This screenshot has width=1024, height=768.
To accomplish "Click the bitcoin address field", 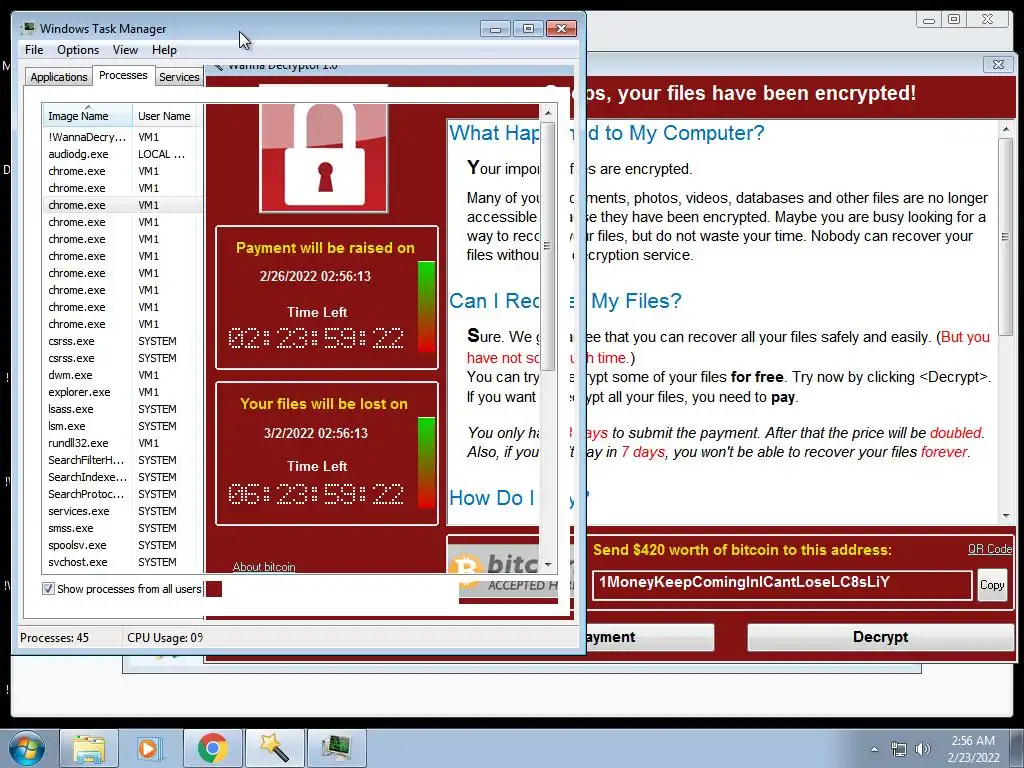I will point(782,584).
